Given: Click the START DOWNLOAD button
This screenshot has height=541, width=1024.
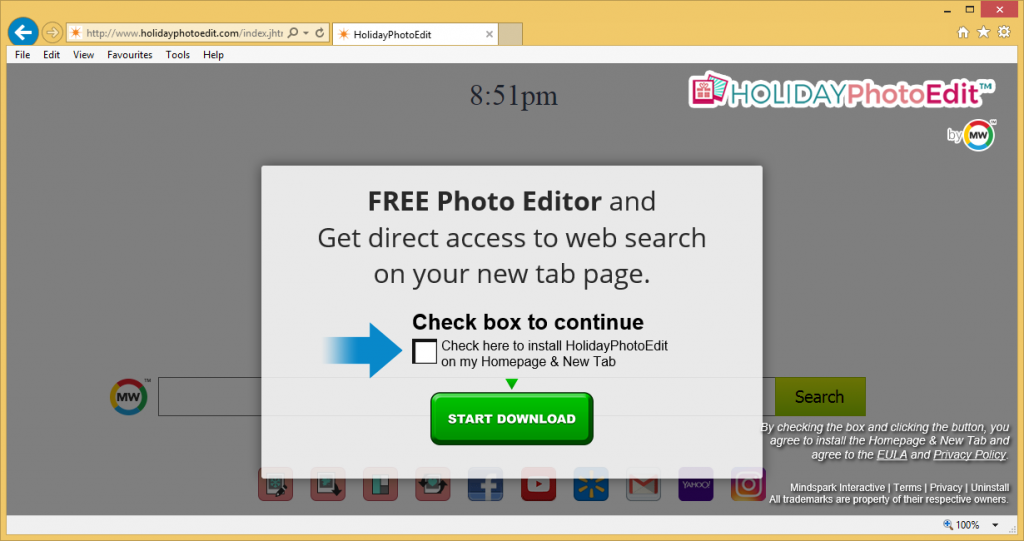Looking at the screenshot, I should click(511, 419).
